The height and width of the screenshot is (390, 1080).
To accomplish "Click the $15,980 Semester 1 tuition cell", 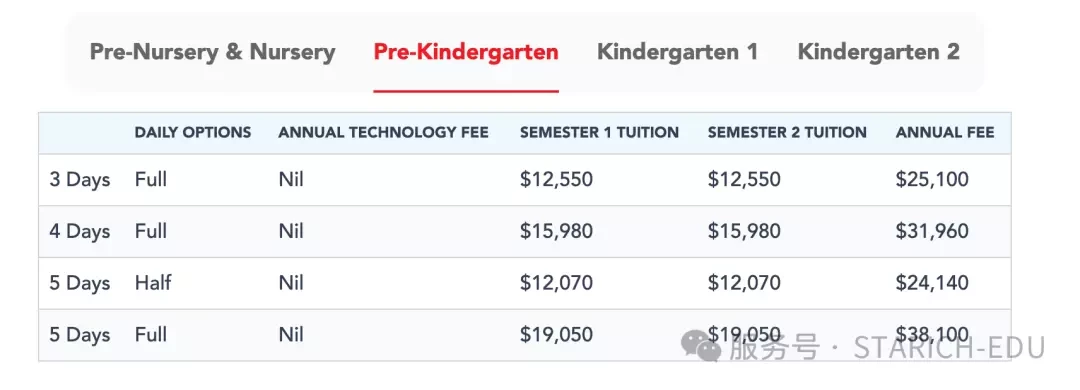I will [x=557, y=232].
